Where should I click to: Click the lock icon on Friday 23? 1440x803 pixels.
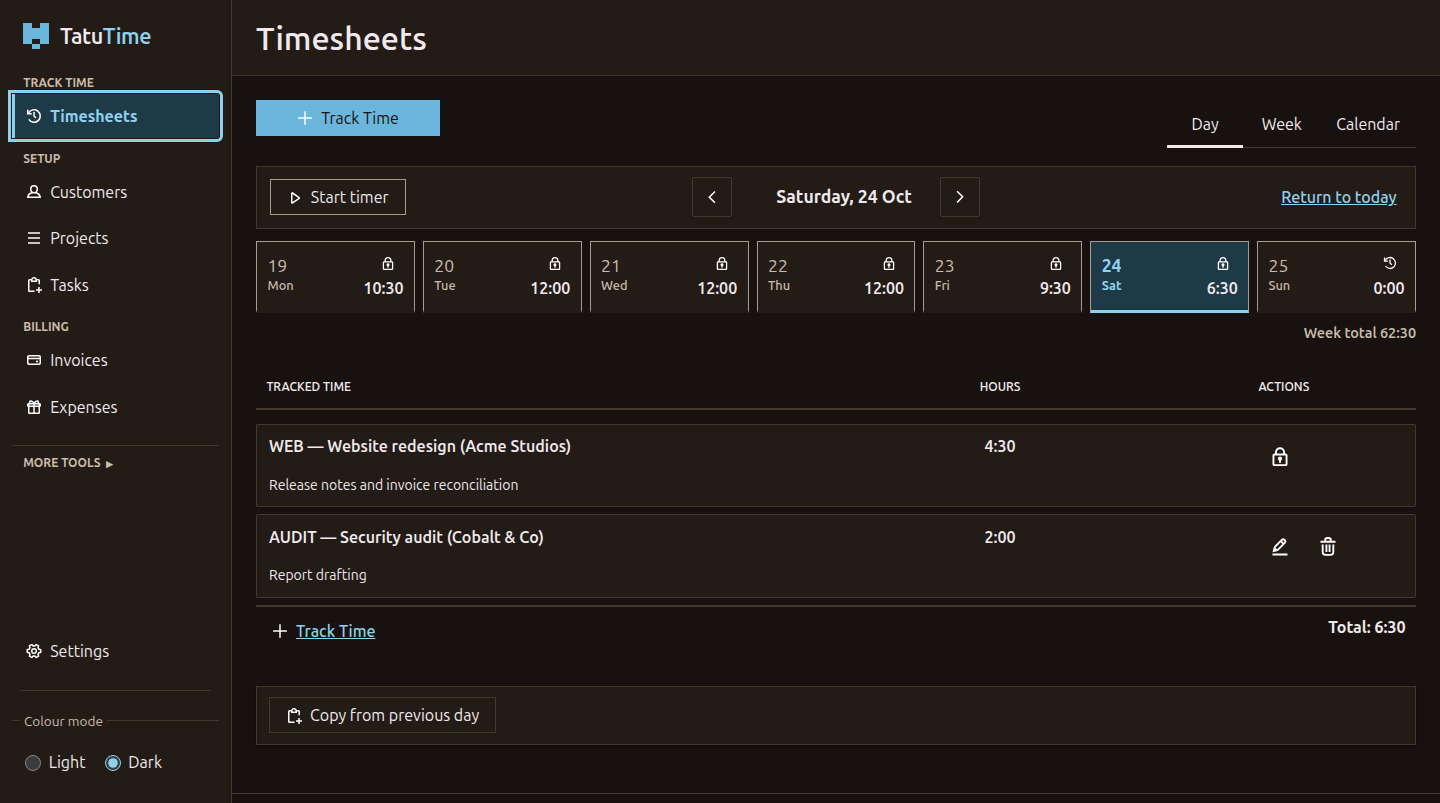(x=1056, y=264)
